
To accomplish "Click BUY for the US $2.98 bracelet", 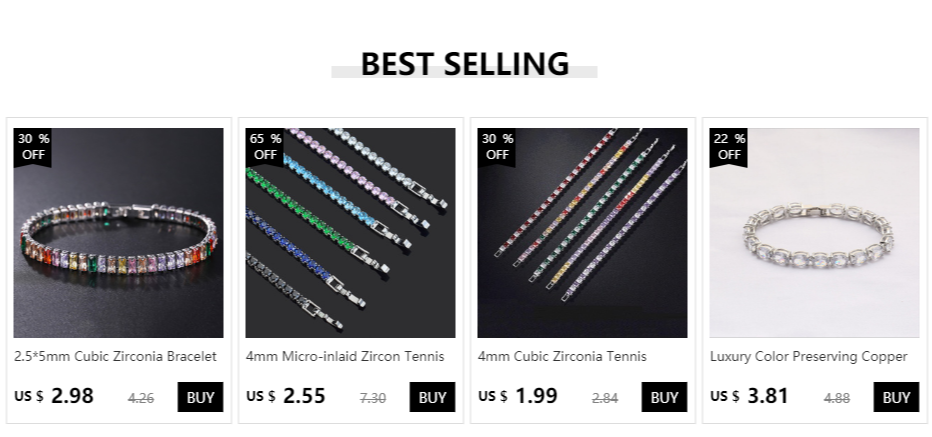I will pyautogui.click(x=200, y=397).
